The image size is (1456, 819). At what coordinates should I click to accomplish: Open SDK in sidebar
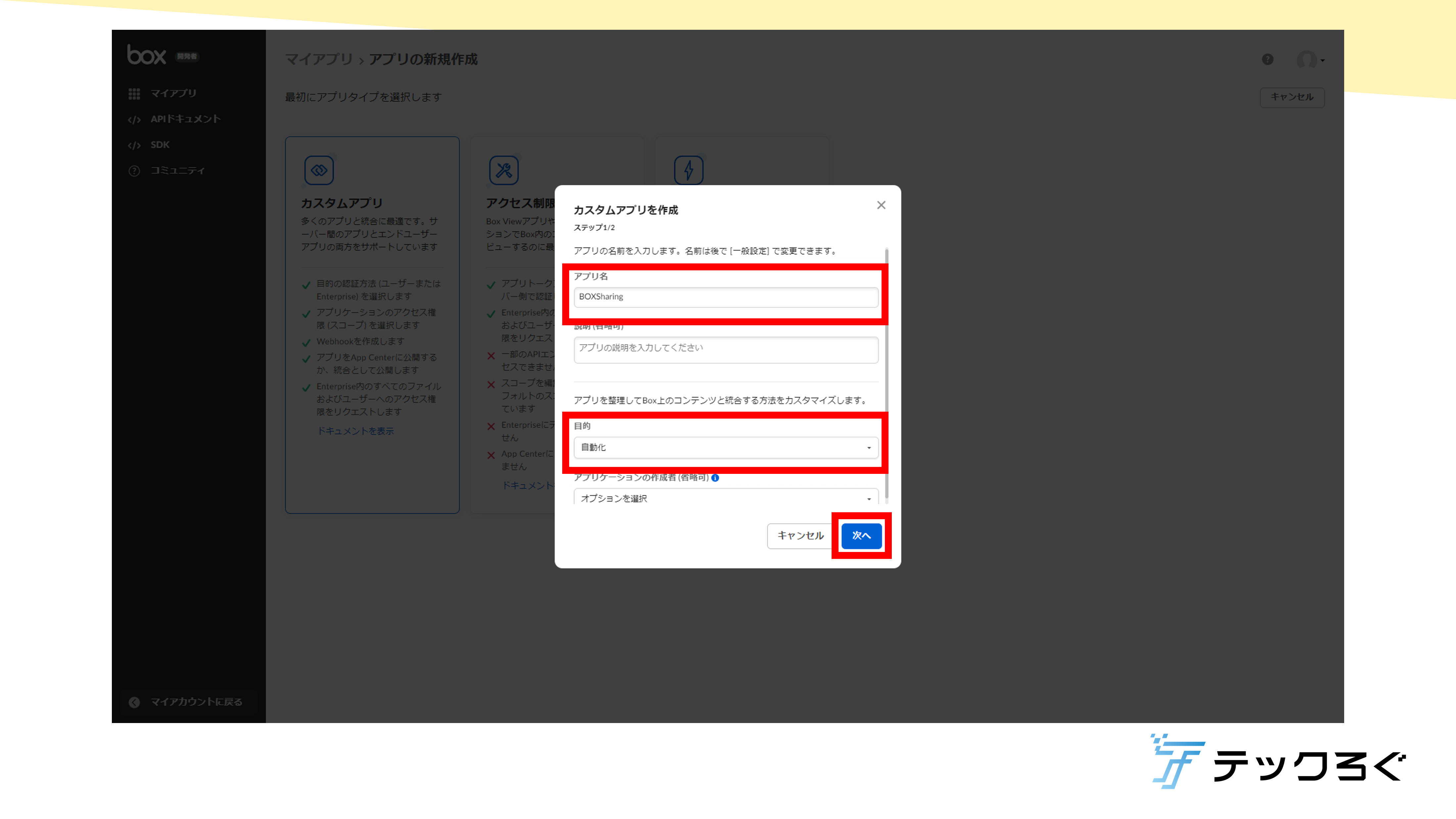(x=160, y=145)
